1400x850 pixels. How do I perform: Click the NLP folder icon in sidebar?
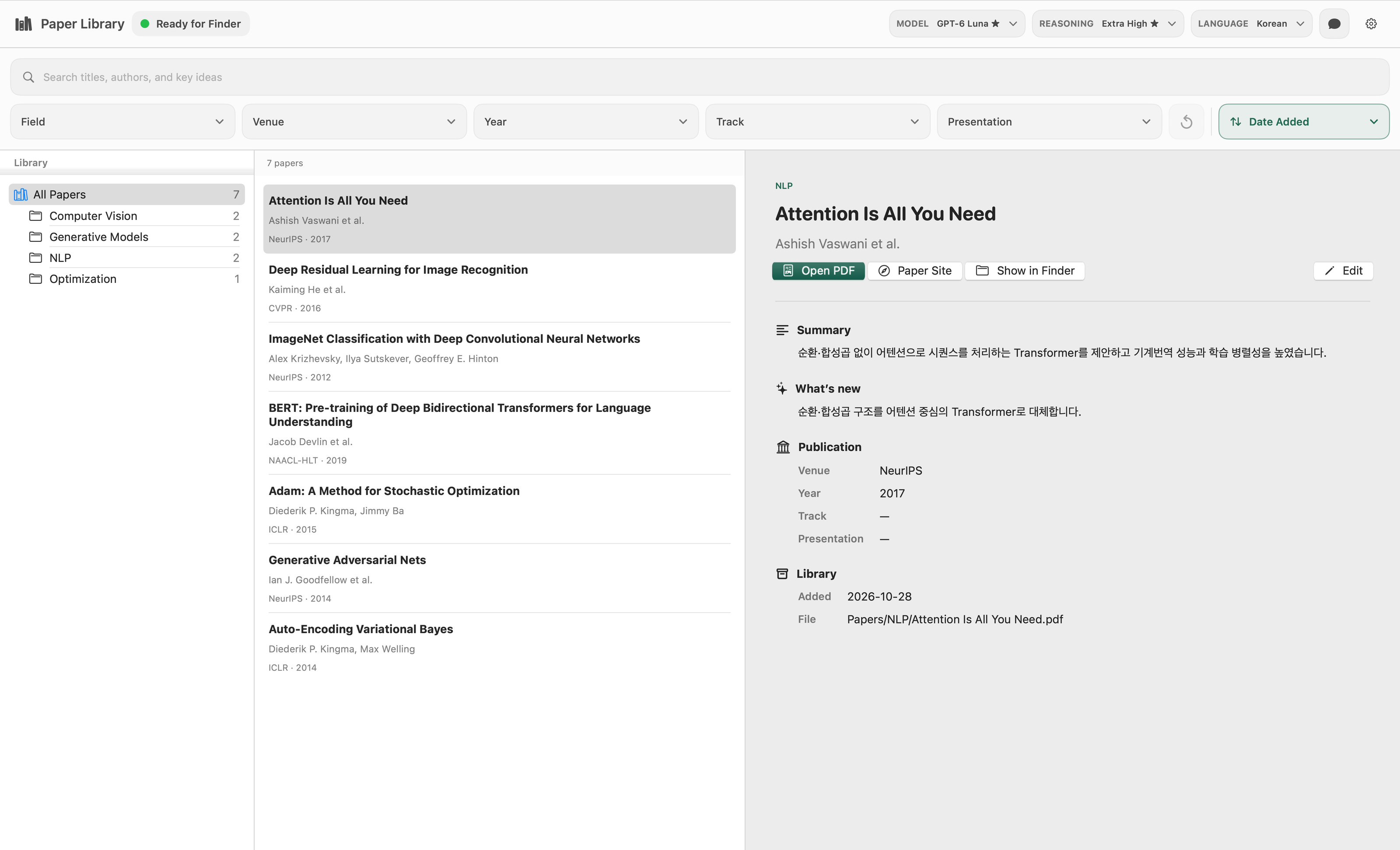click(x=35, y=258)
